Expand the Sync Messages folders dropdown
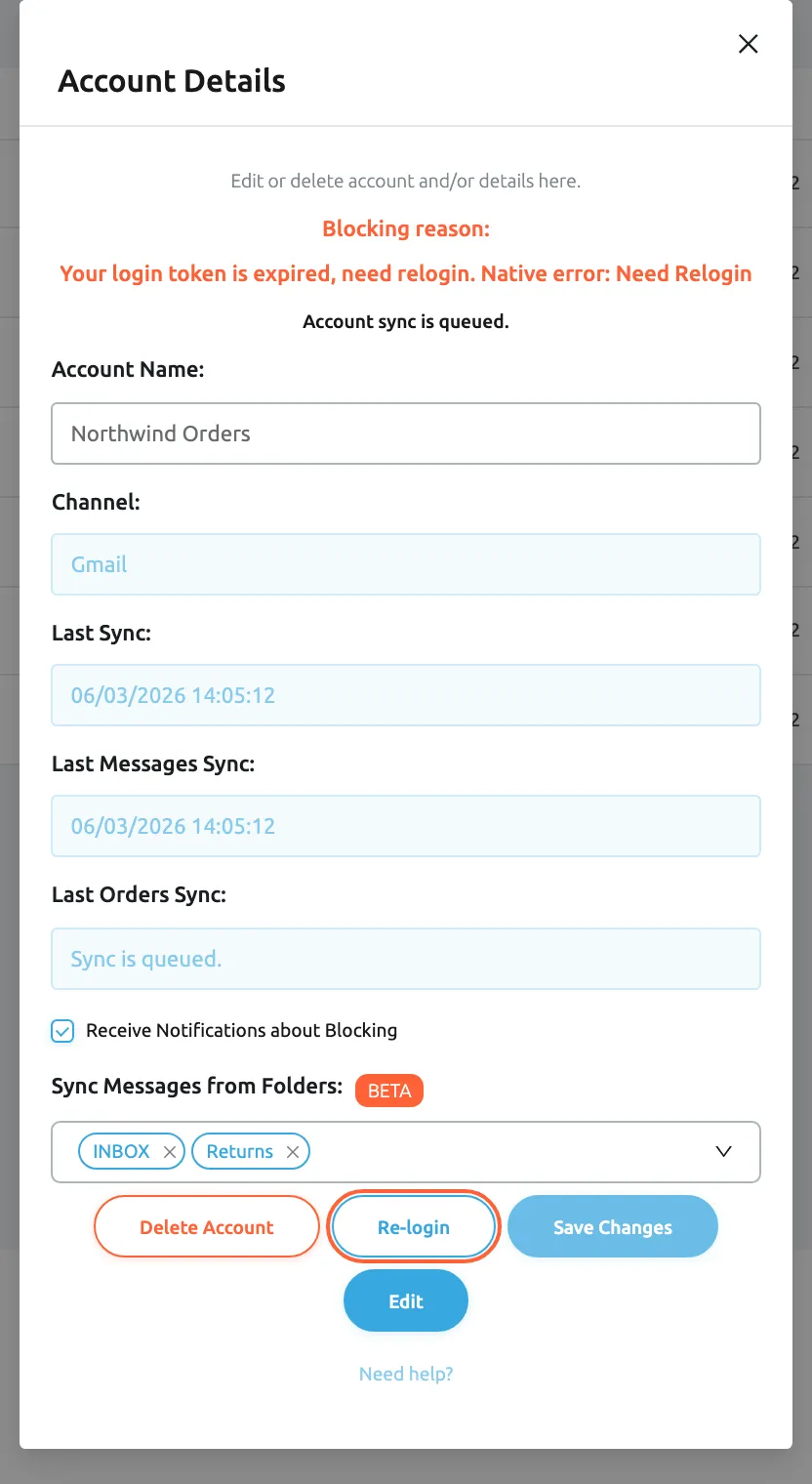 (x=723, y=1152)
